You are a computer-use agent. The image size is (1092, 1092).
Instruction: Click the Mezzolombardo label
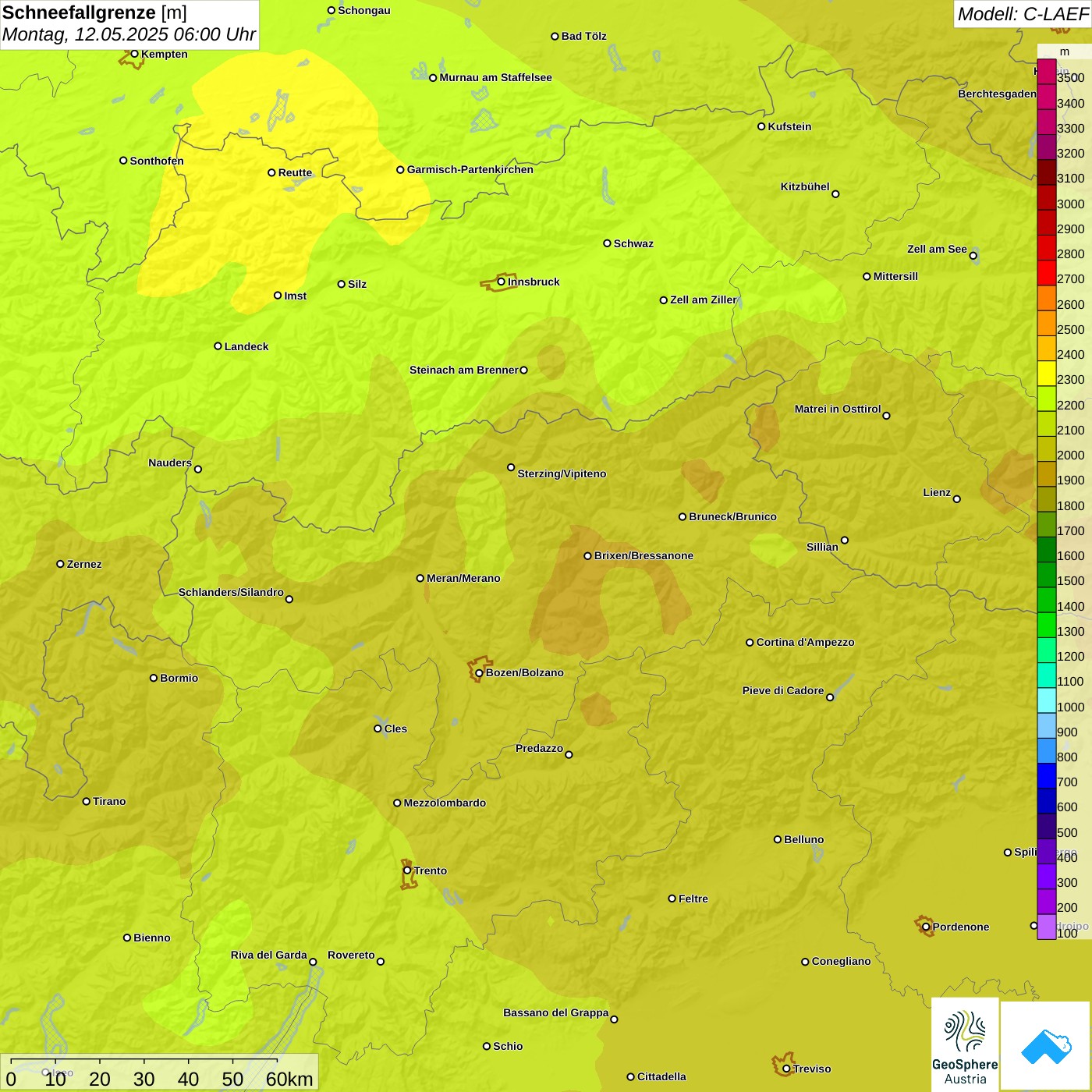pos(445,803)
